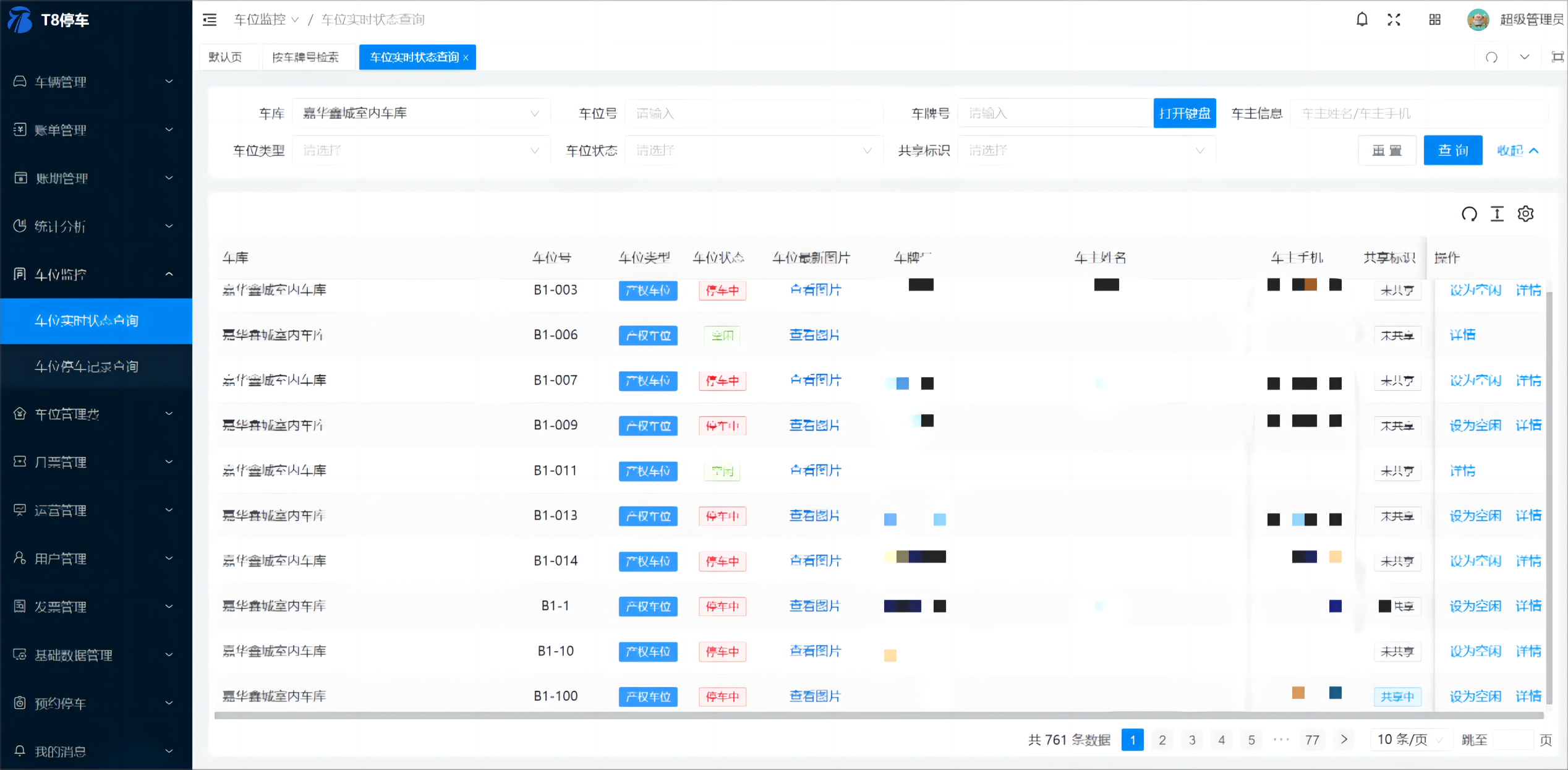This screenshot has height=770, width=1568.
Task: Open the grid apps icon in header
Action: point(1435,20)
